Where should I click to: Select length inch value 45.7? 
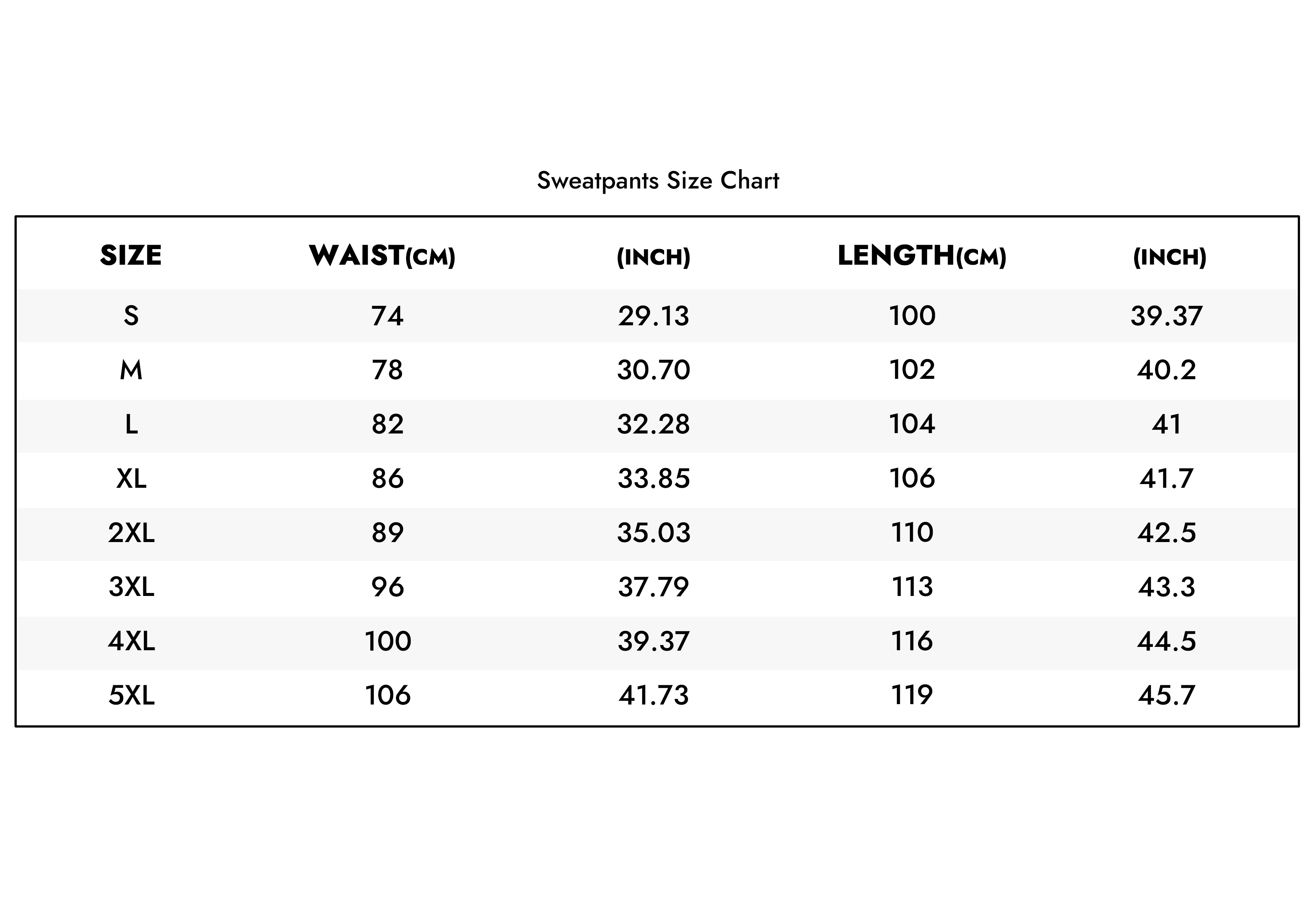[1167, 696]
